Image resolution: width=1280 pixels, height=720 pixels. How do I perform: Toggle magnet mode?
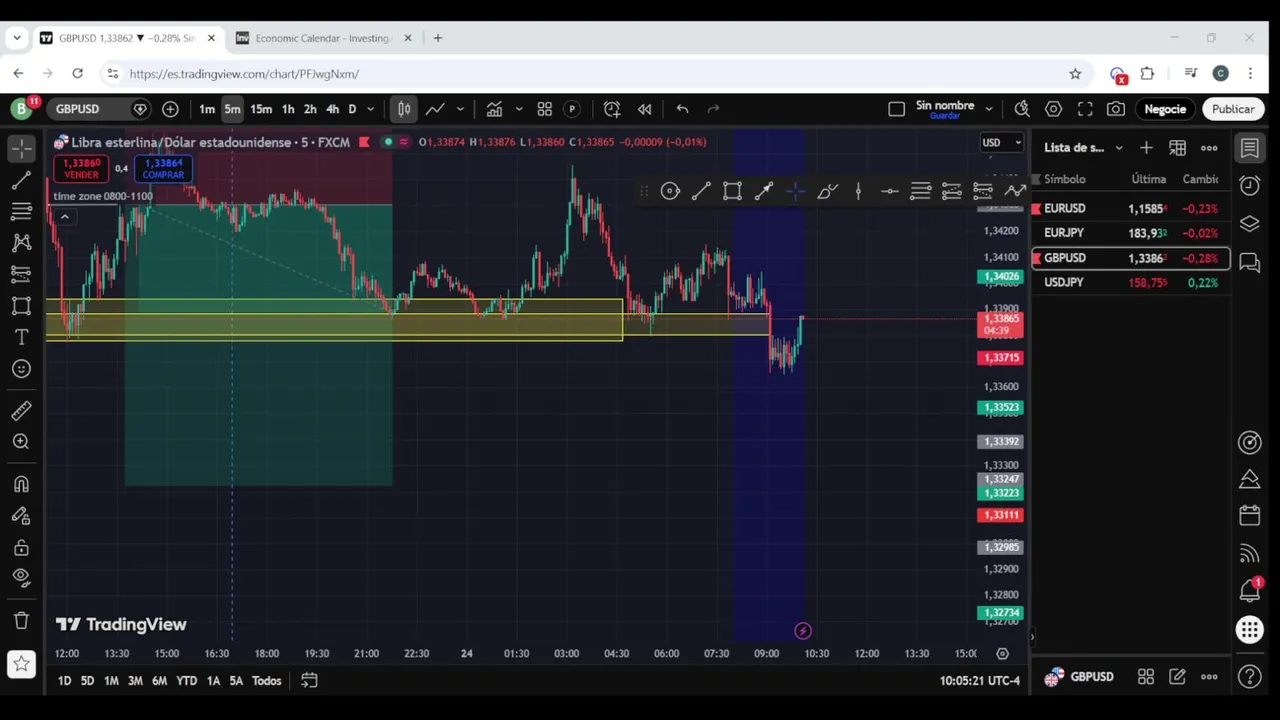point(21,484)
